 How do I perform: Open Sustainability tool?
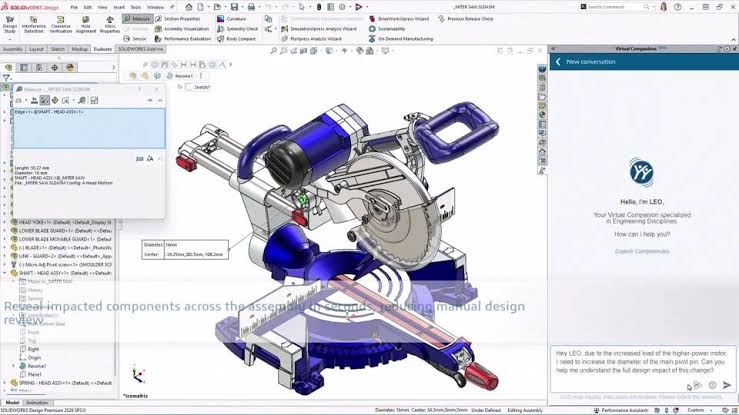click(x=387, y=29)
